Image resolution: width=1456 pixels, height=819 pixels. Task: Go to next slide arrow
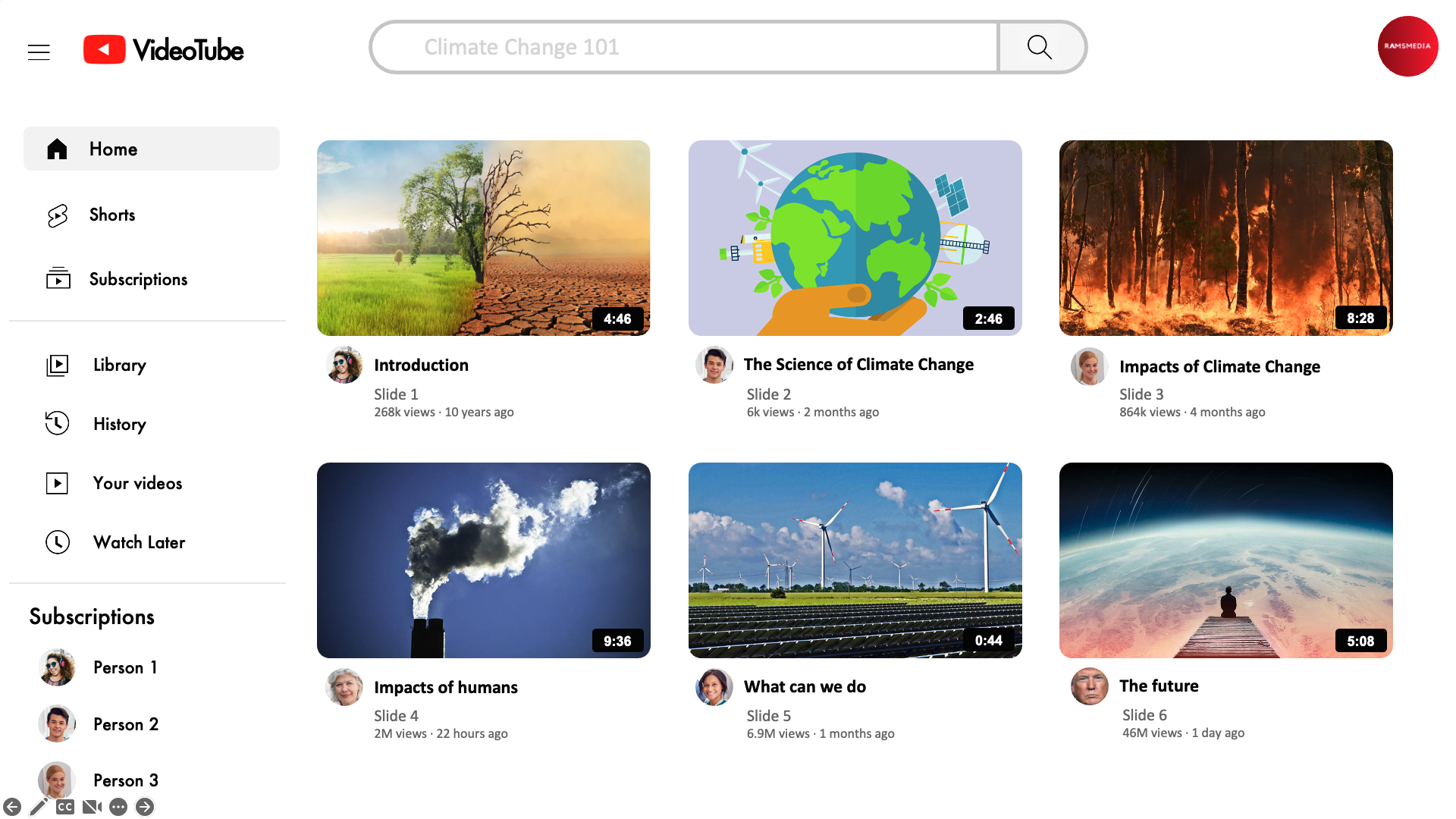click(x=145, y=807)
